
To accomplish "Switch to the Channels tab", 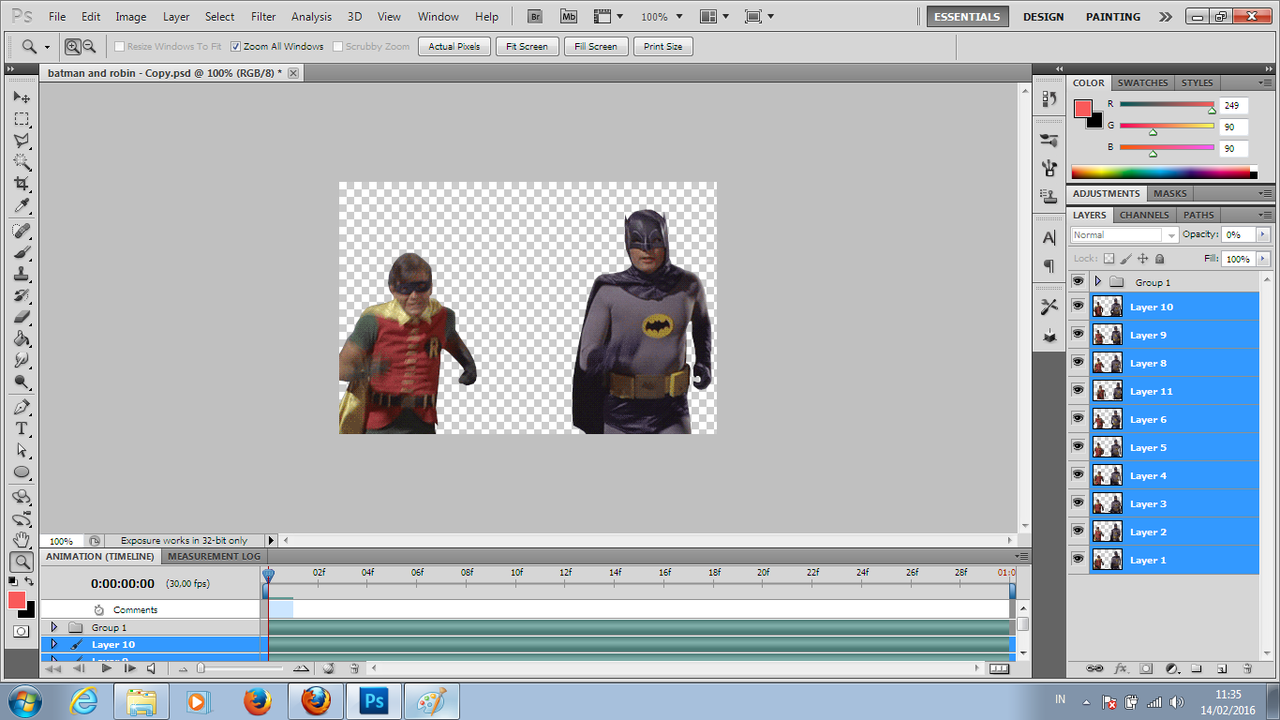I will point(1144,215).
